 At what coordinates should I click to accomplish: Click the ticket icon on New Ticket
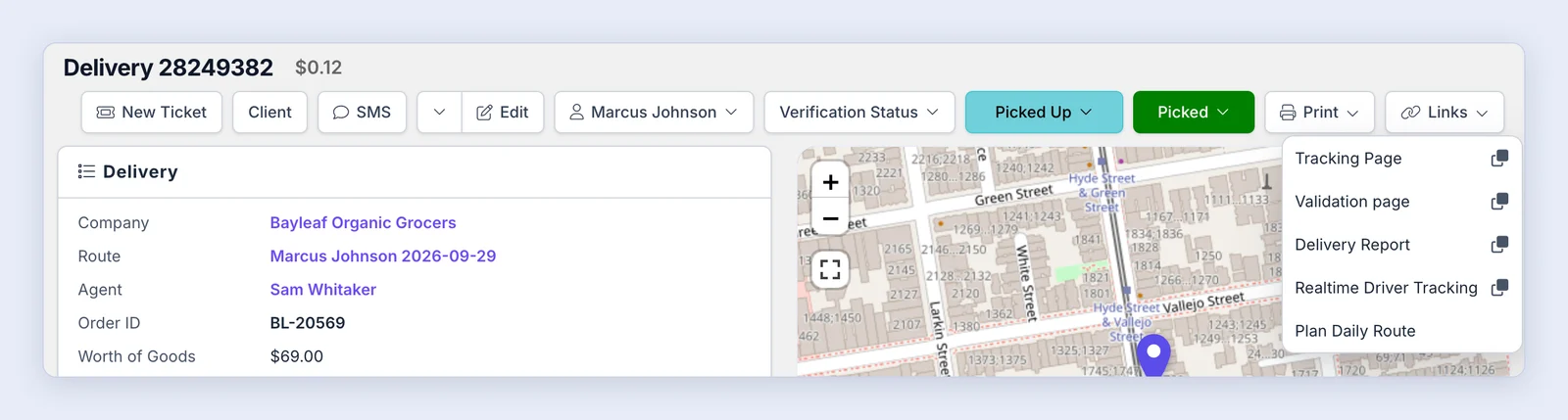click(105, 113)
